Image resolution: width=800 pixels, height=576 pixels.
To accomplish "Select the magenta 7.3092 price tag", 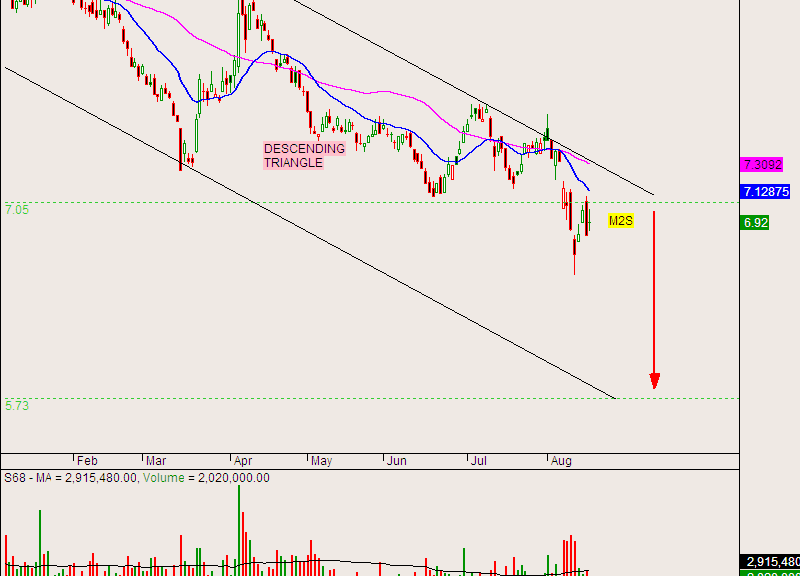I will tap(762, 164).
